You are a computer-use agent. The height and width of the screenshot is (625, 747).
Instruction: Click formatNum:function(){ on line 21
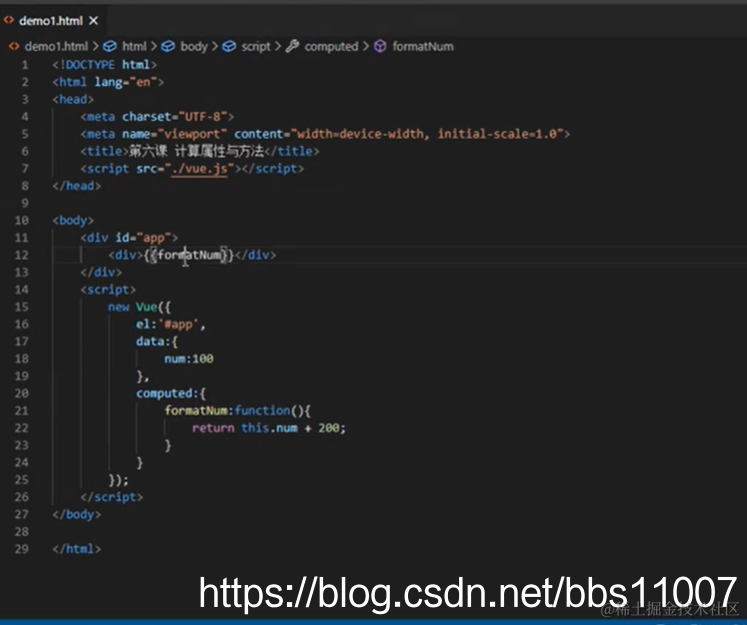(237, 411)
